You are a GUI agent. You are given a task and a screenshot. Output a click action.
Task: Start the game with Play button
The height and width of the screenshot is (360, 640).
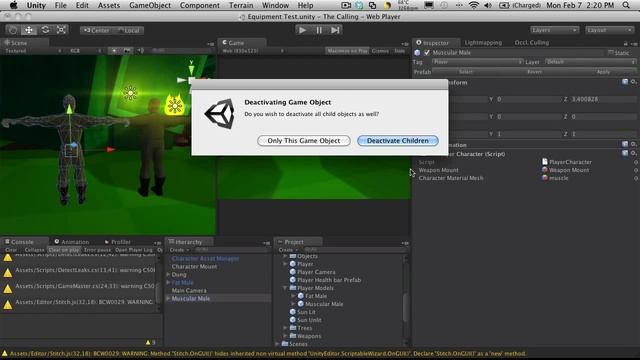tap(302, 30)
